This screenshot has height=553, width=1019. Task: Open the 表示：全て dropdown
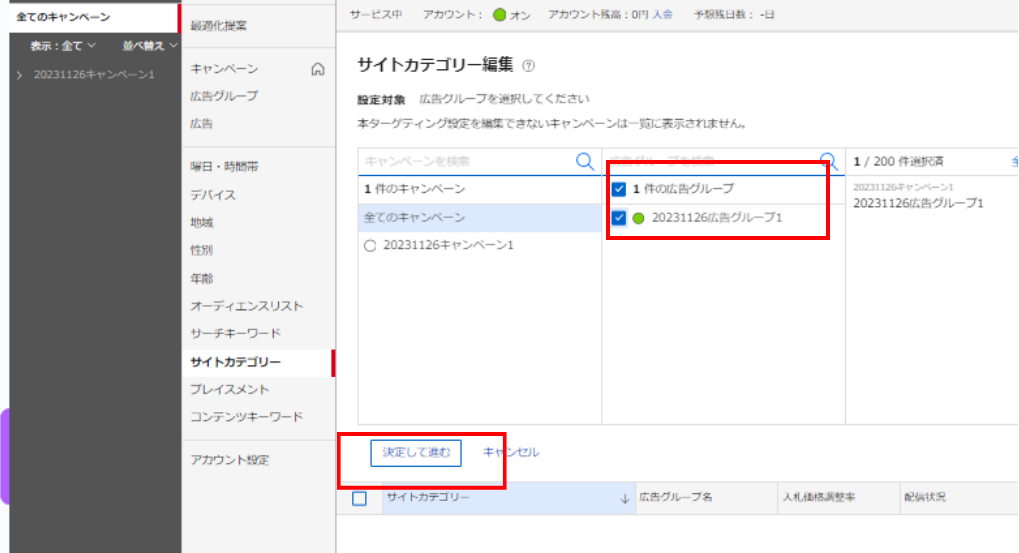click(x=62, y=46)
